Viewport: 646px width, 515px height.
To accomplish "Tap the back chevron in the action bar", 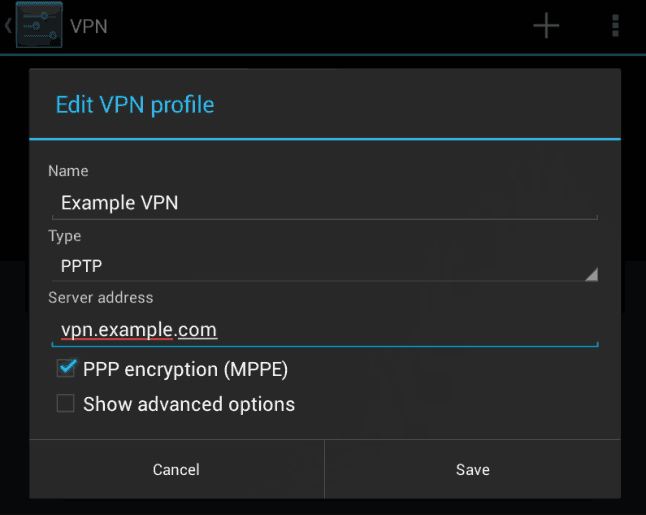I will (8, 26).
